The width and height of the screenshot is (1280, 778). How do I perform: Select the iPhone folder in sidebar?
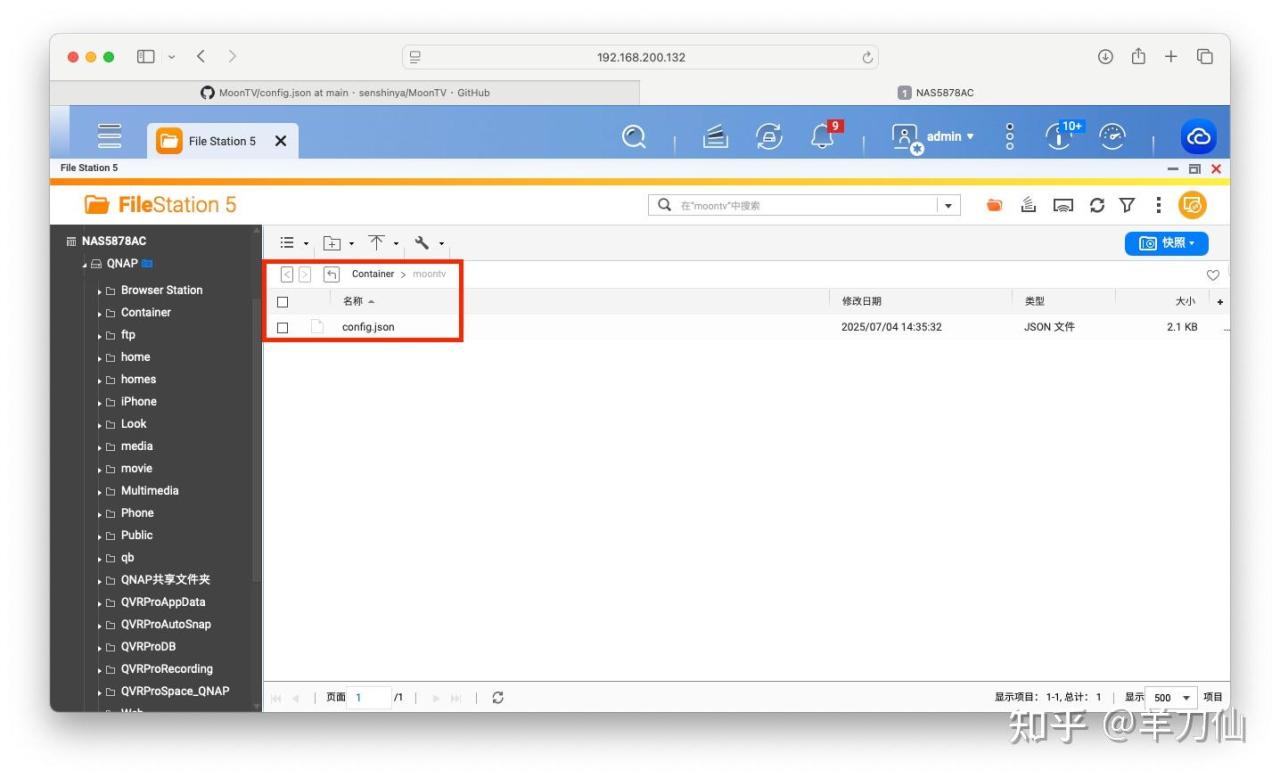point(138,401)
